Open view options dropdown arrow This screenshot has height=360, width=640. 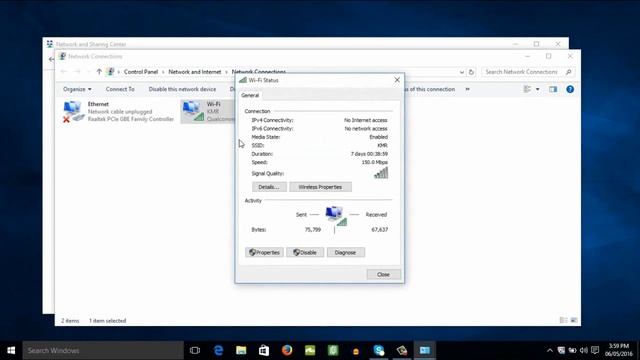(x=538, y=89)
